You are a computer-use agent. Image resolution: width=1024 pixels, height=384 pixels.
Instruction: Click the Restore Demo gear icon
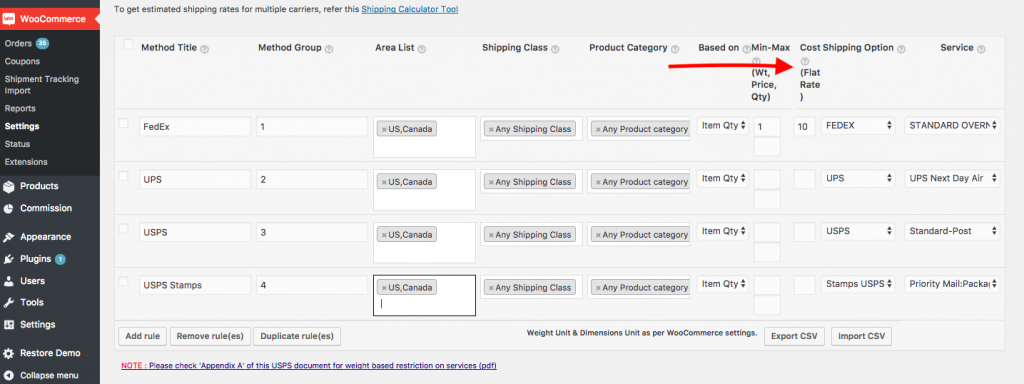click(x=8, y=353)
